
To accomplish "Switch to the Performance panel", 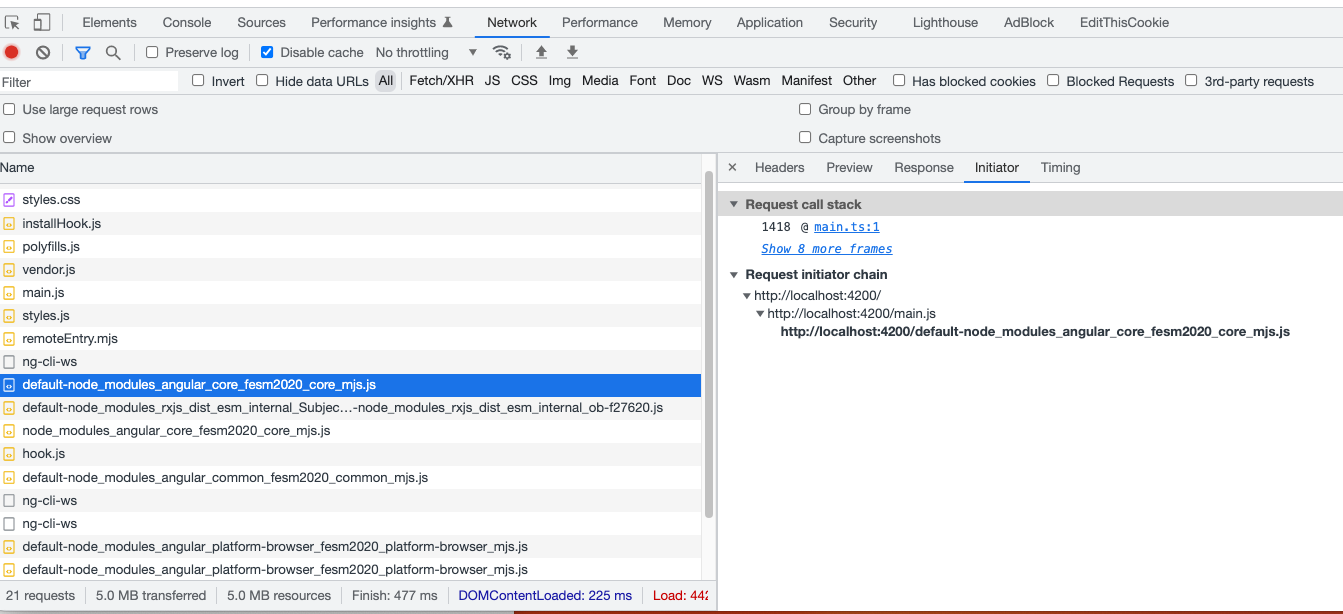I will (x=600, y=22).
